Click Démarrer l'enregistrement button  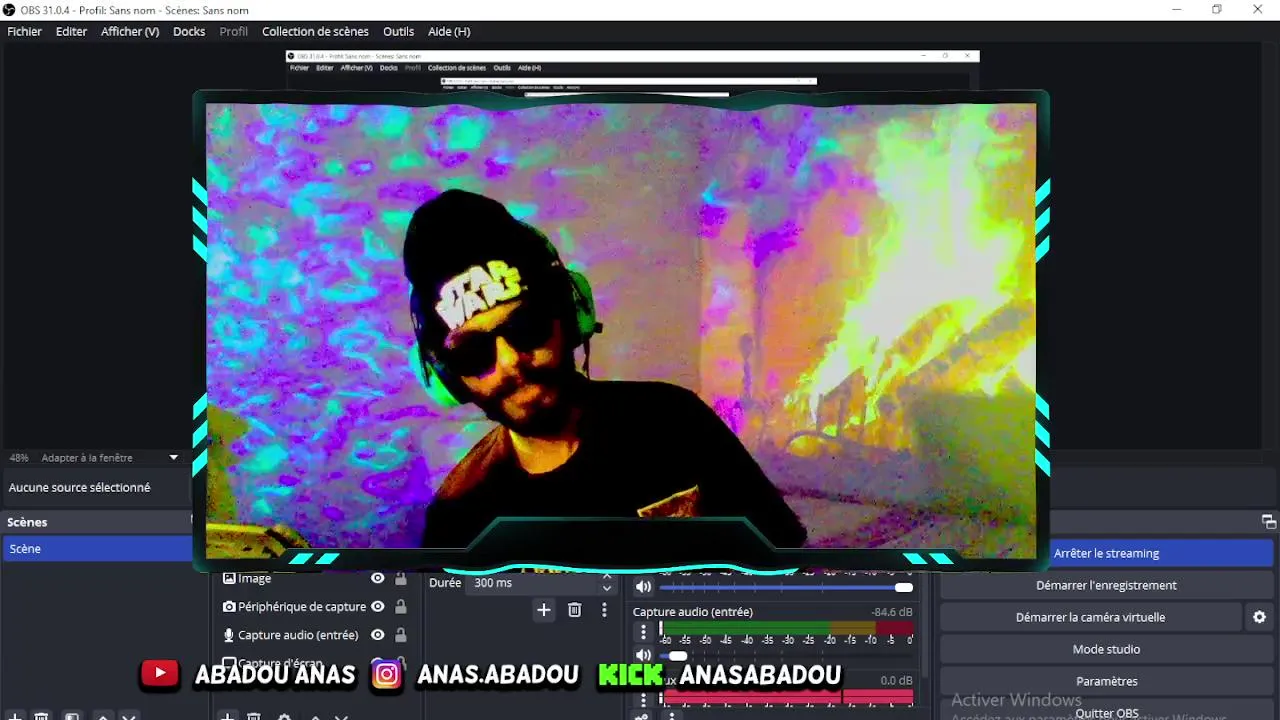(1106, 585)
